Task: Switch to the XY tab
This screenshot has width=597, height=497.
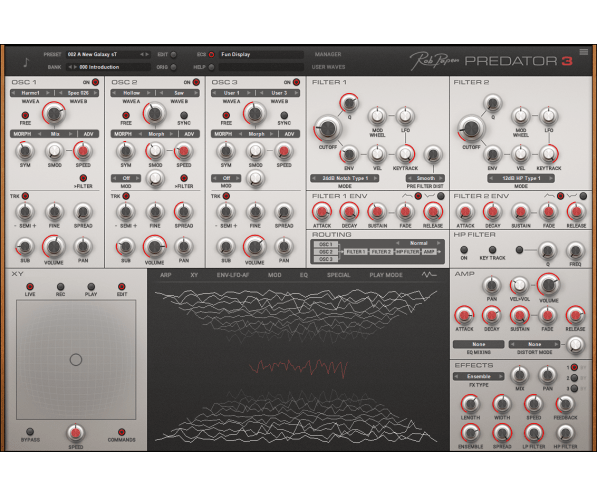Action: point(194,275)
